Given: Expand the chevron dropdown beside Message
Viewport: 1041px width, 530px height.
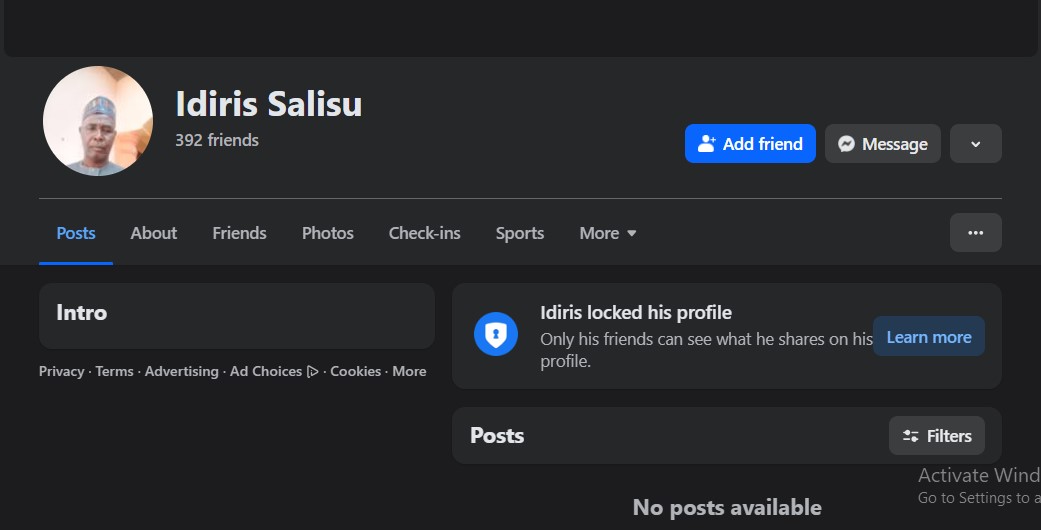Looking at the screenshot, I should click(975, 144).
